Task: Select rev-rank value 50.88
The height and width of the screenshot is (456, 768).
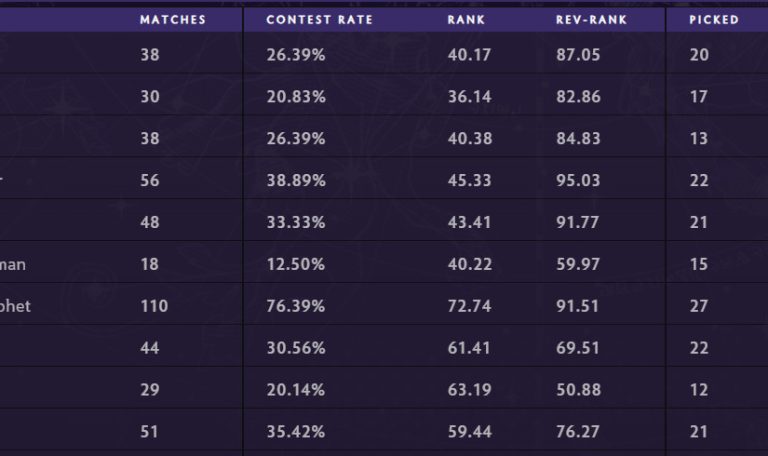Action: point(578,390)
